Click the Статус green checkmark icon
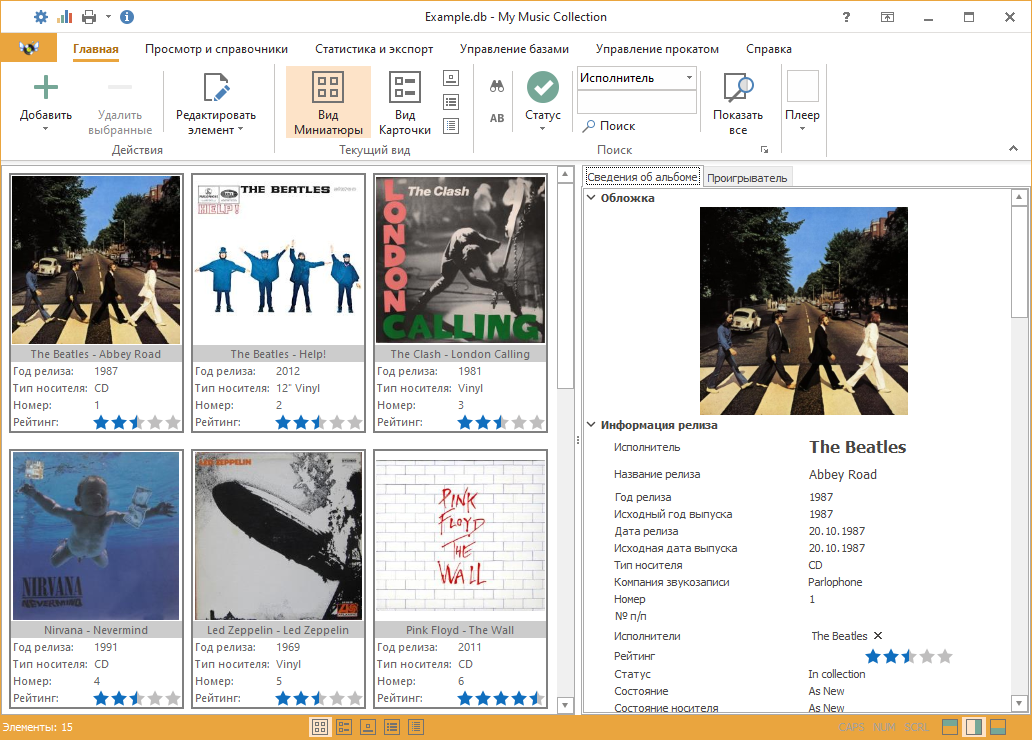 [x=543, y=87]
